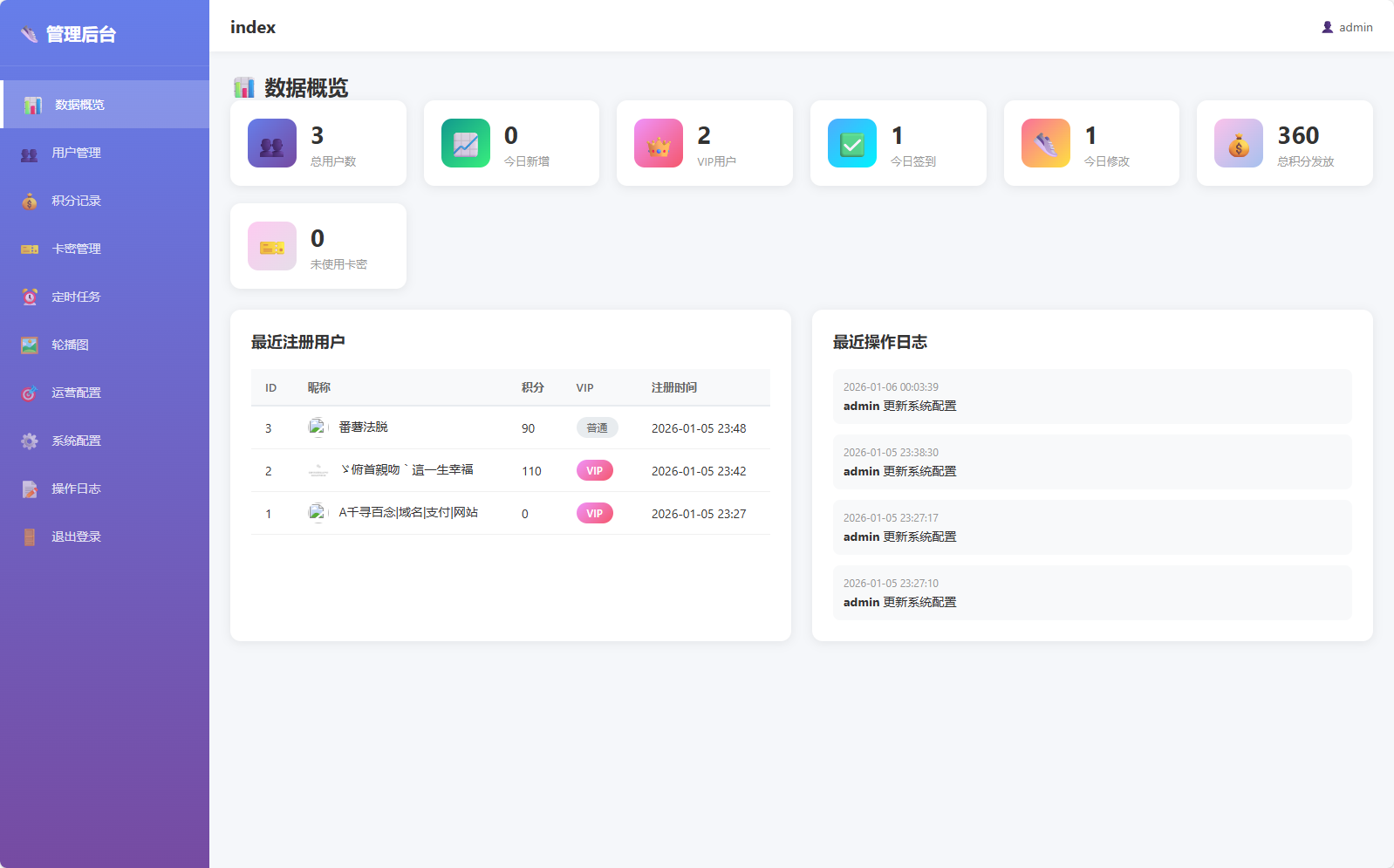Click the VIP column header
This screenshot has height=868, width=1394.
coord(584,387)
